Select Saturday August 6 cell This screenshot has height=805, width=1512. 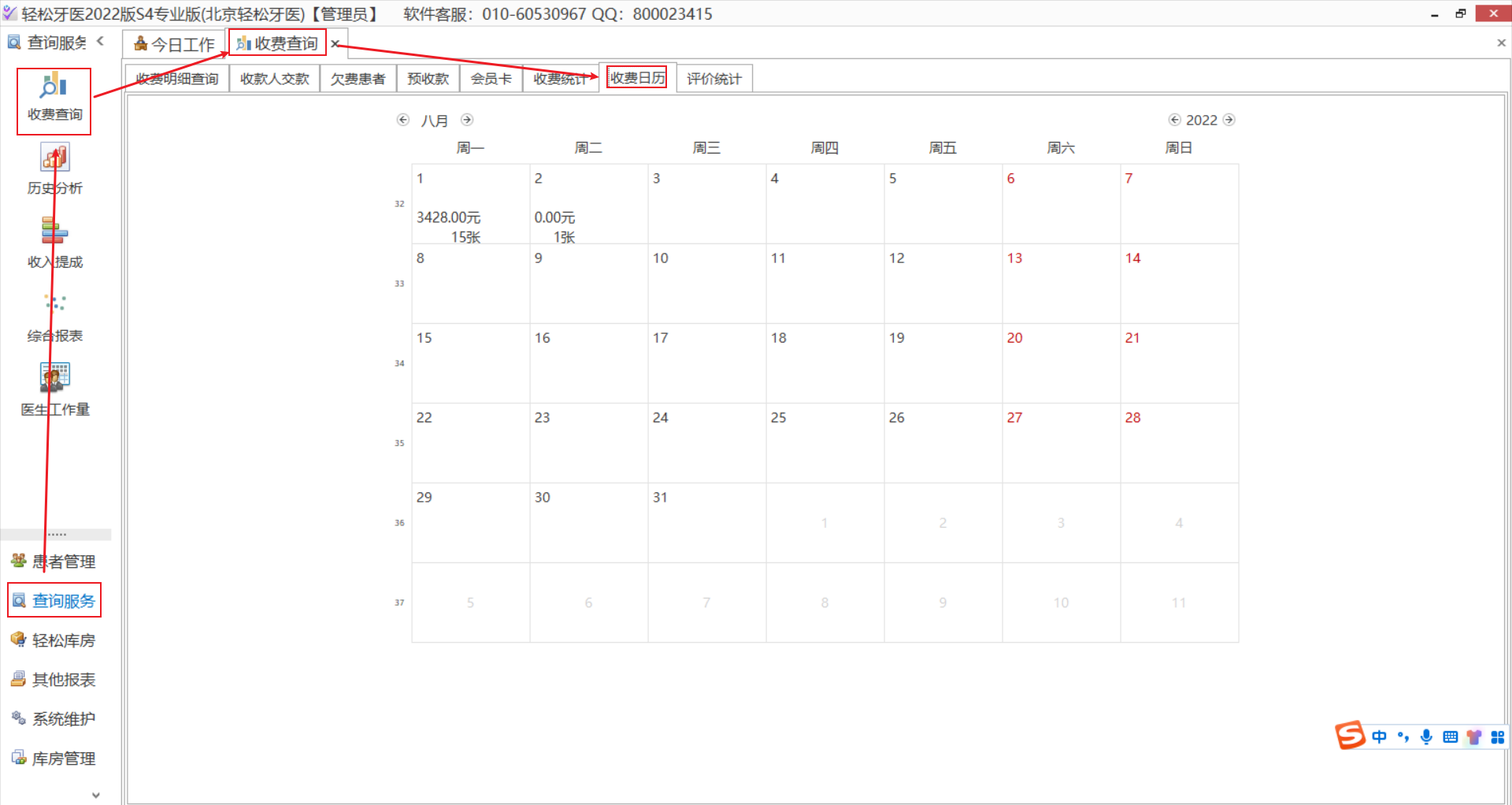pyautogui.click(x=1062, y=204)
